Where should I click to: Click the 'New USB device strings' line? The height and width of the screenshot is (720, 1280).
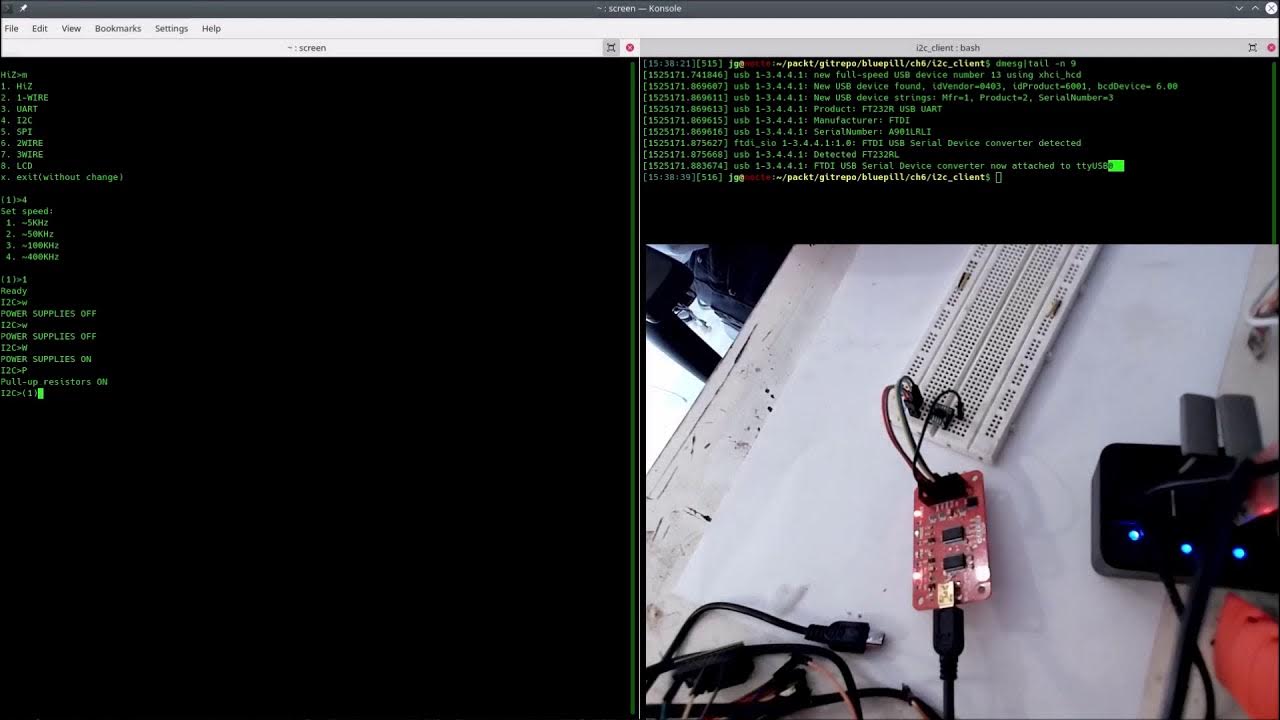pos(878,98)
